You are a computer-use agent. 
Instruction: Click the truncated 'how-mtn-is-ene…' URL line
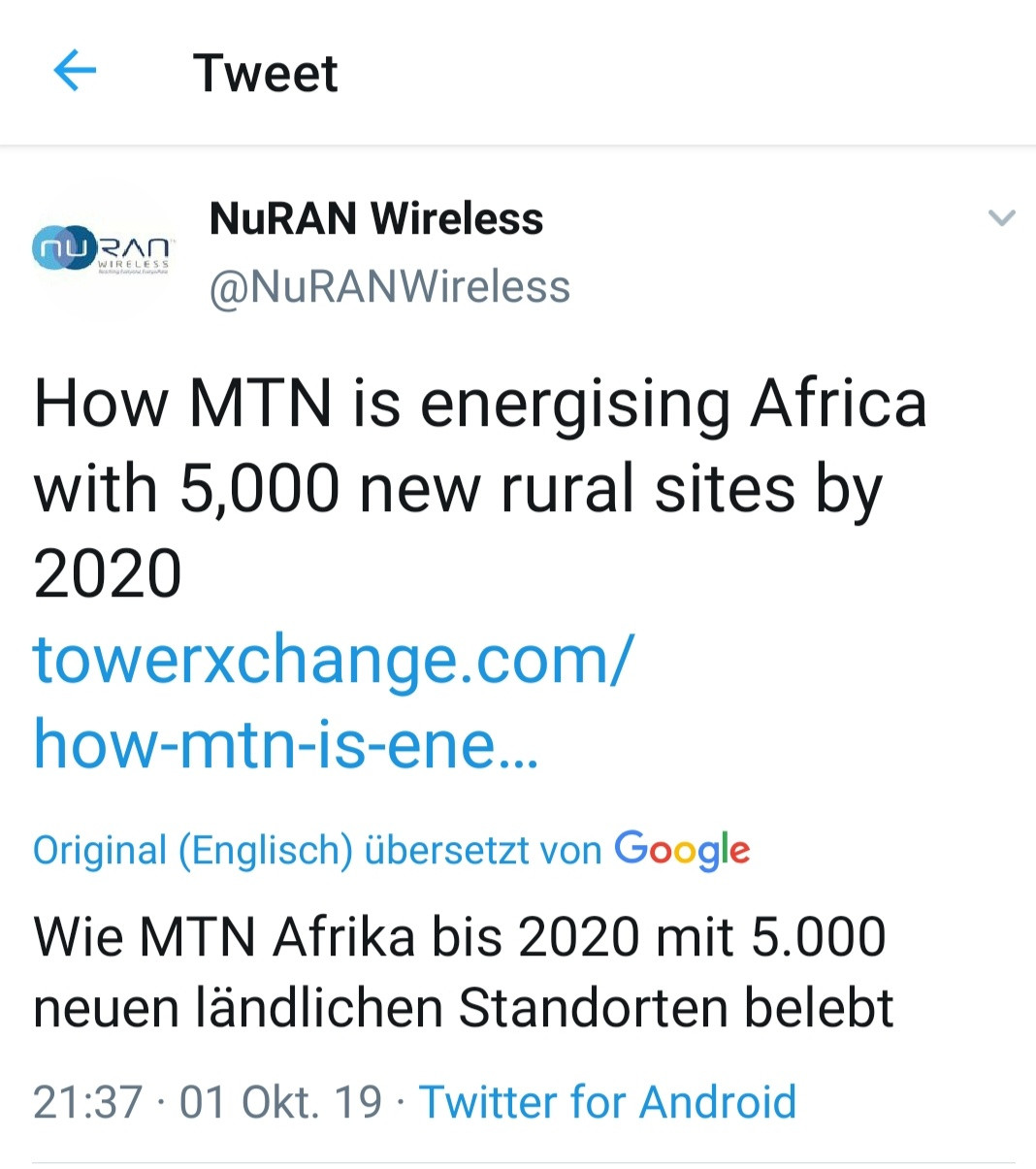285,744
